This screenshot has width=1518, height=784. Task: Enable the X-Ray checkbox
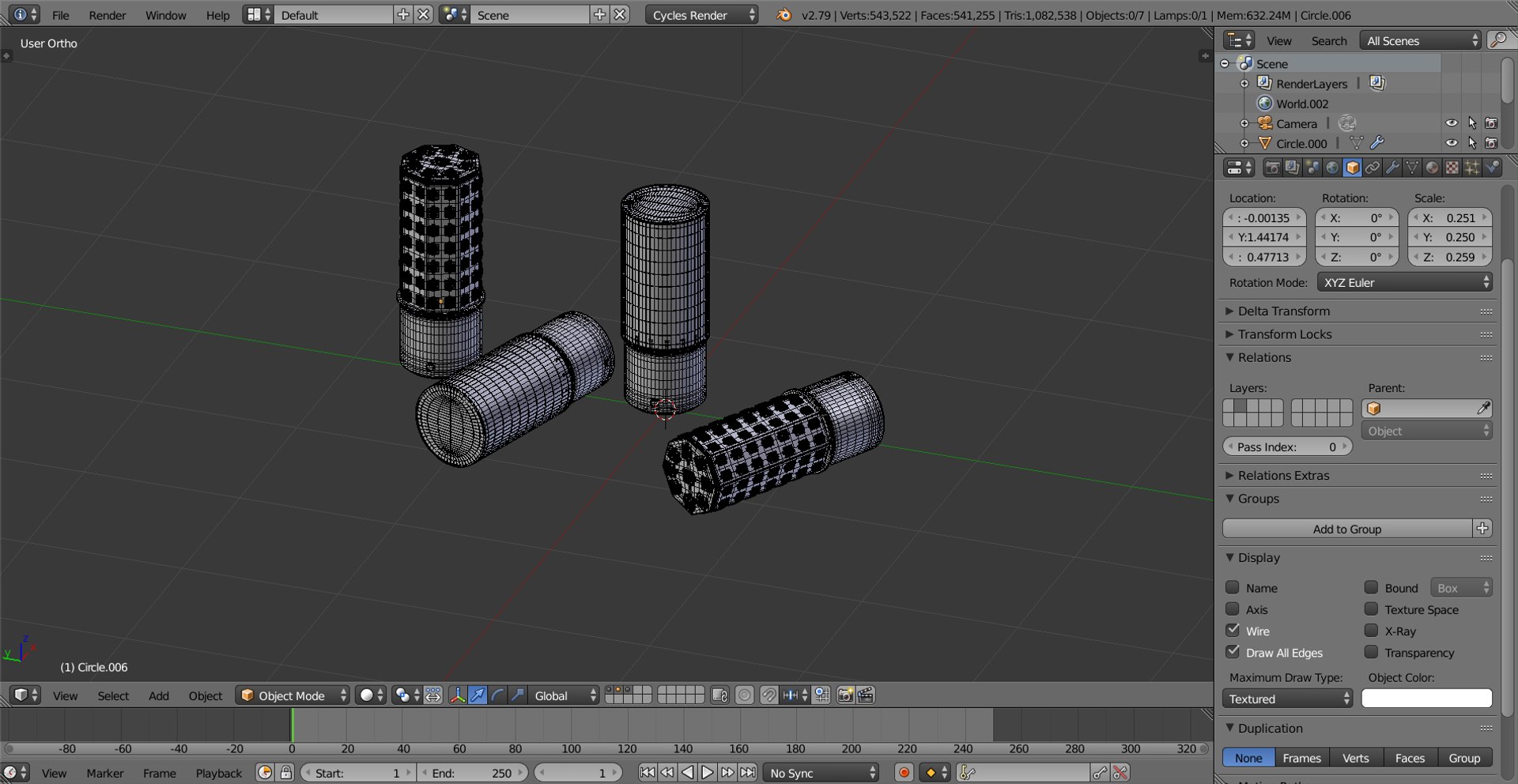tap(1372, 631)
